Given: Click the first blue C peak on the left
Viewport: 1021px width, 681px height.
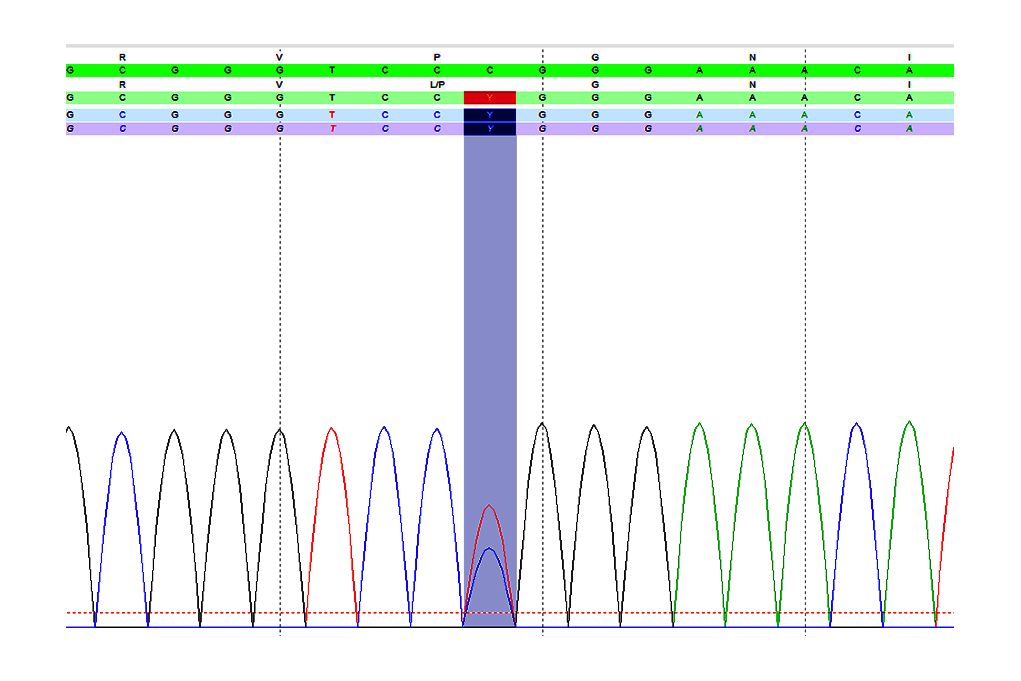Looking at the screenshot, I should click(x=122, y=434).
